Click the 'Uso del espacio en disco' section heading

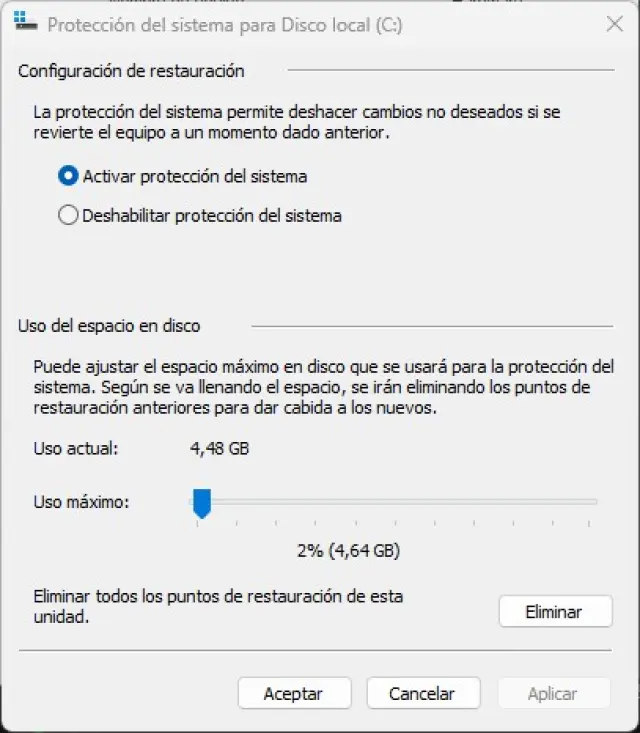point(109,325)
